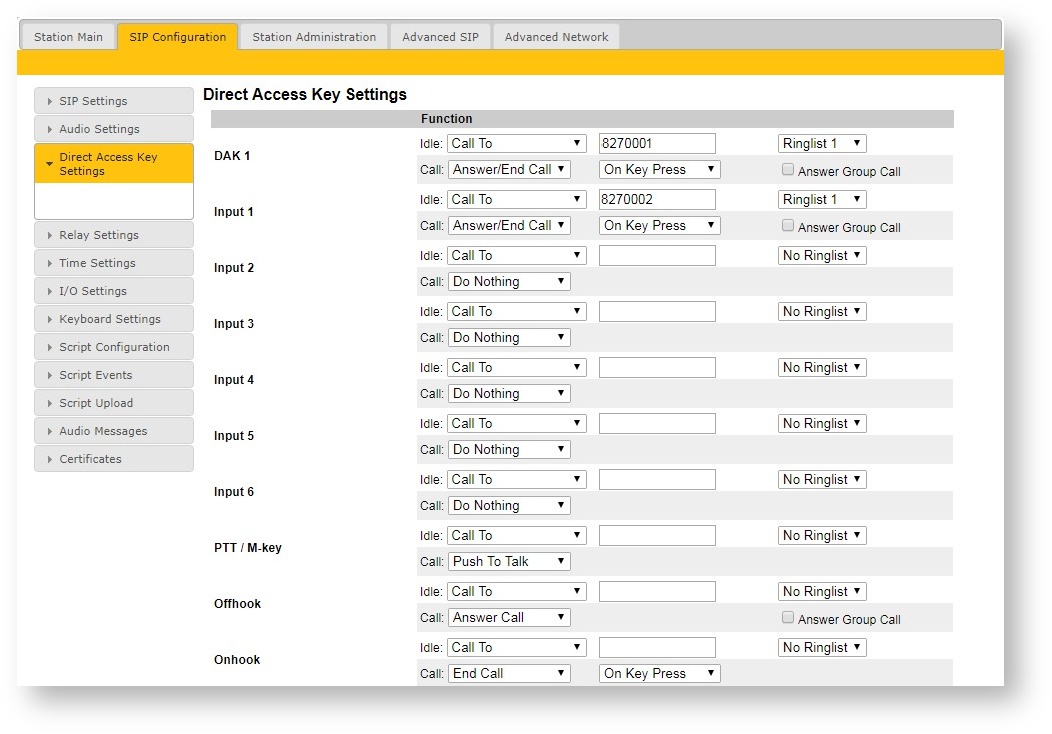Open Certificates in the sidebar
1052x734 pixels.
coord(113,459)
